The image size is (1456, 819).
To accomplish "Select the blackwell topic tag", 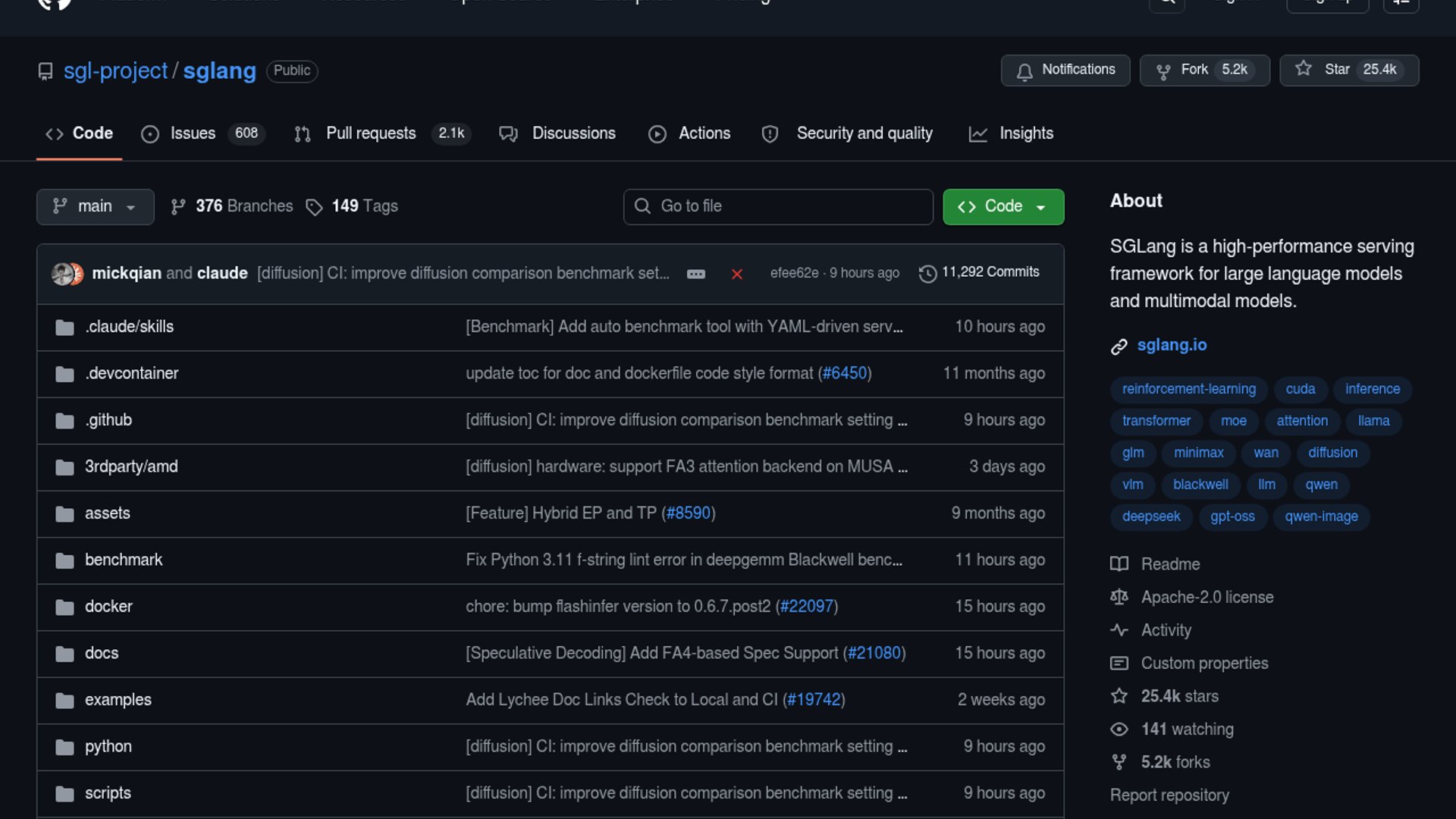I will point(1200,485).
